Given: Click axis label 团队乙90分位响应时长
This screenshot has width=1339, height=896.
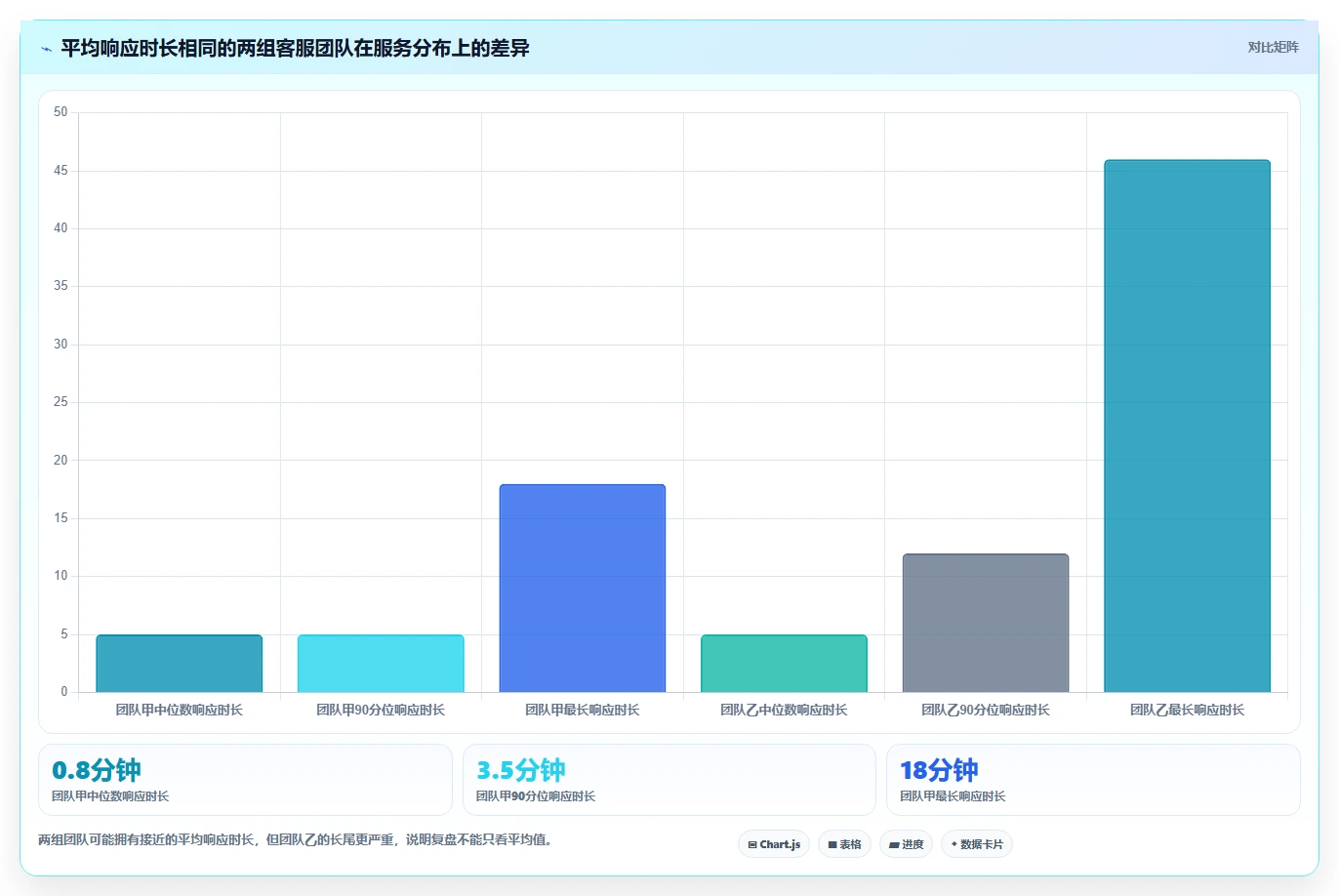Looking at the screenshot, I should (986, 710).
